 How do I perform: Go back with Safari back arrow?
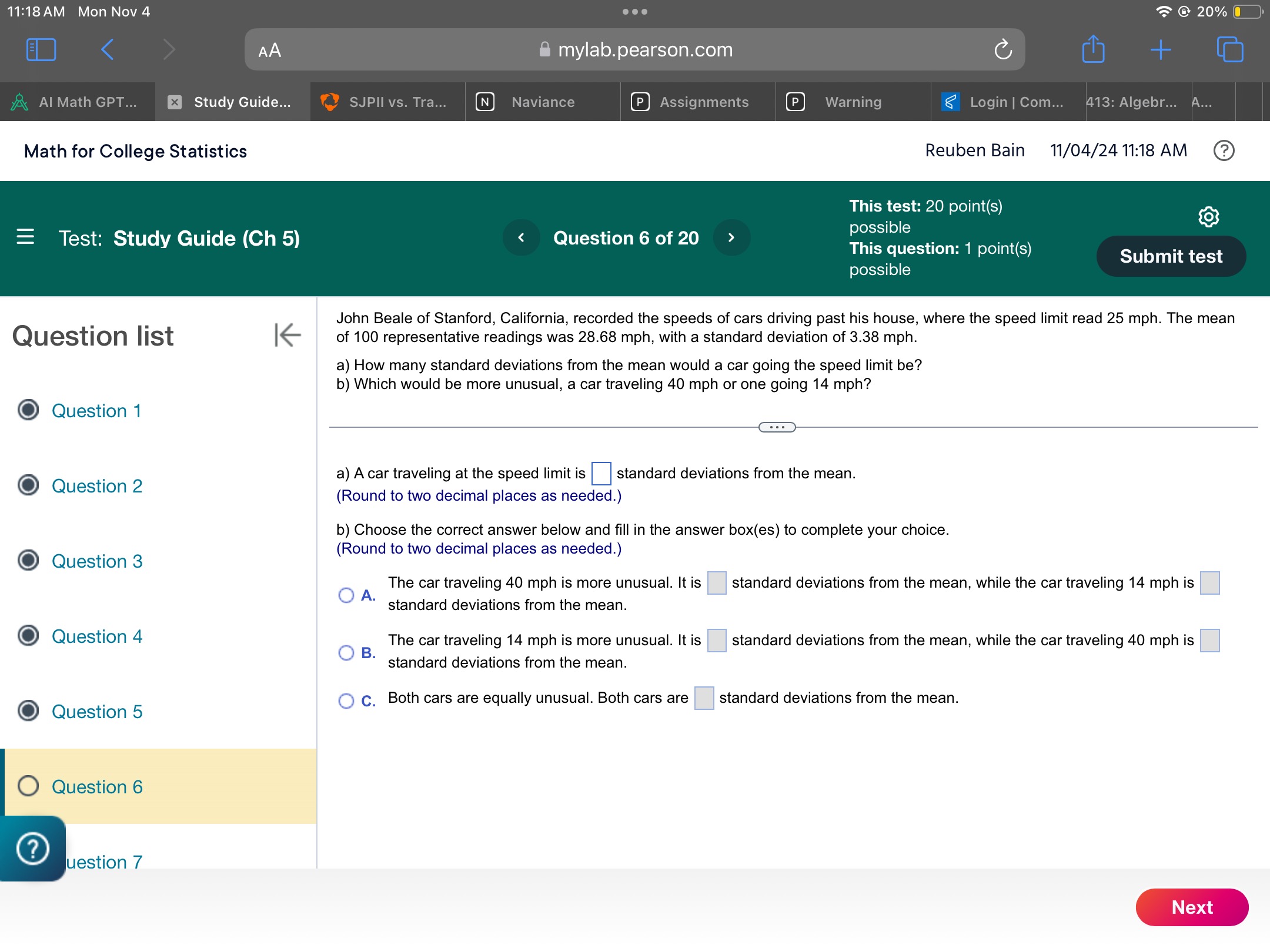[107, 50]
